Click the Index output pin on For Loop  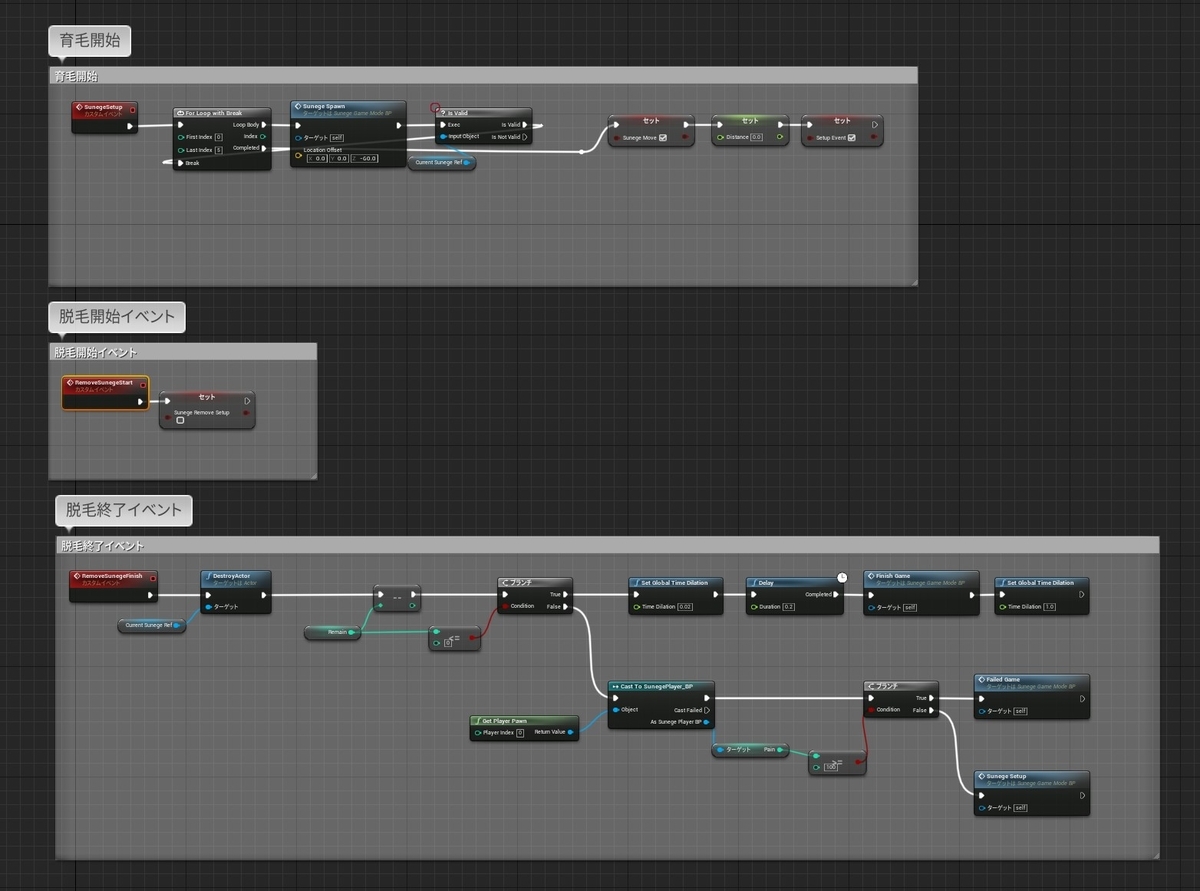[x=264, y=136]
